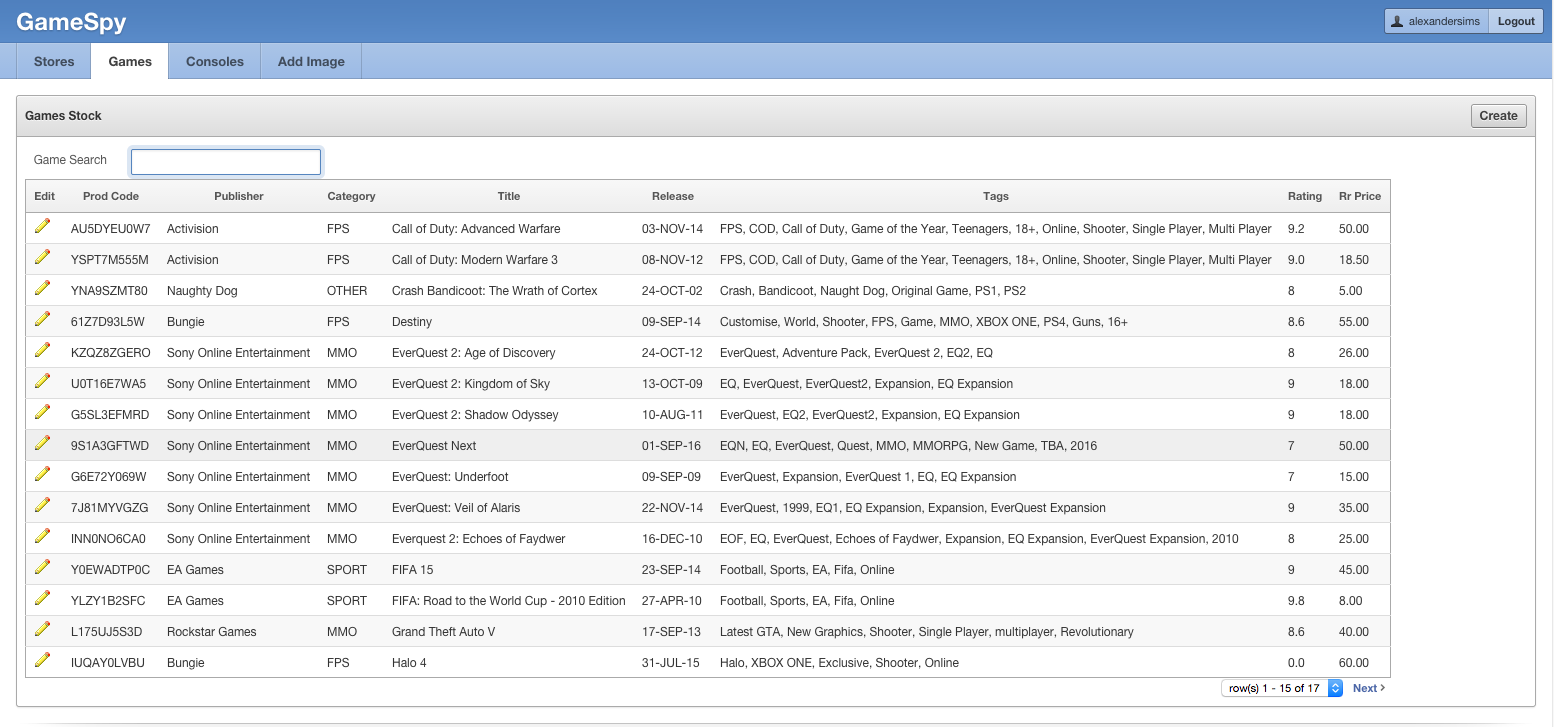This screenshot has height=727, width=1554.
Task: Click the tags 'Halo, XBOX ONE, Exclusive, Shooter, Online'
Action: 839,663
